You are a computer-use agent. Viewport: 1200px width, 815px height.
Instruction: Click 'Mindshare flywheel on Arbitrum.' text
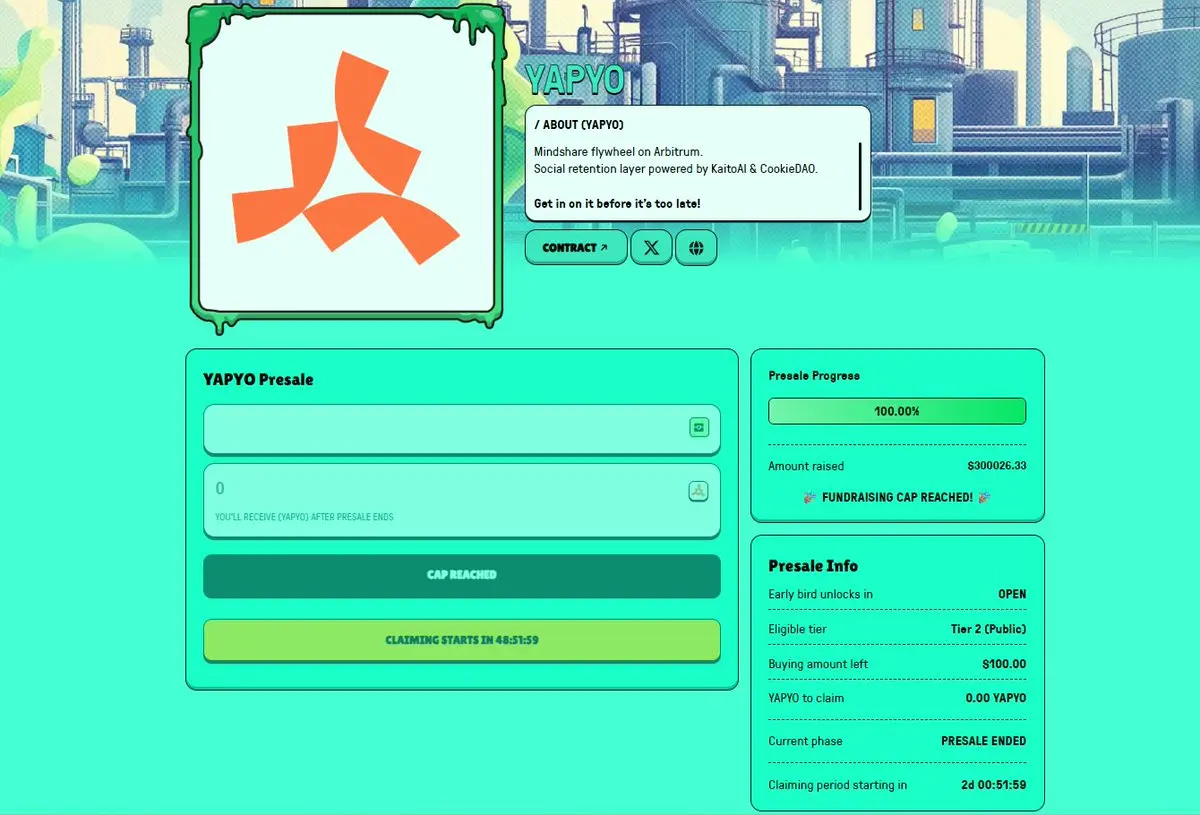pyautogui.click(x=618, y=151)
